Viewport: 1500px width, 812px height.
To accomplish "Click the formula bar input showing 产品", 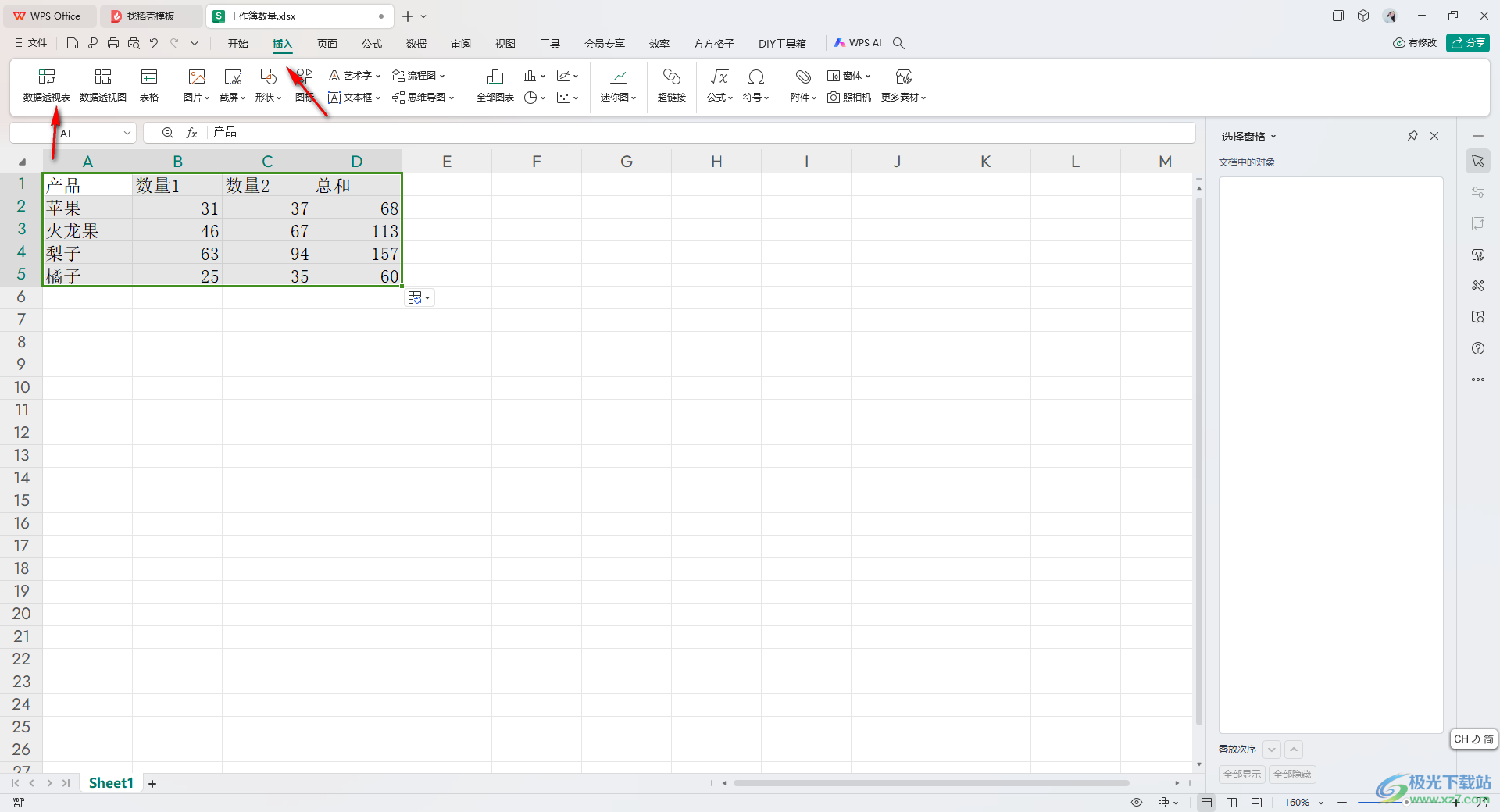I will [x=701, y=133].
